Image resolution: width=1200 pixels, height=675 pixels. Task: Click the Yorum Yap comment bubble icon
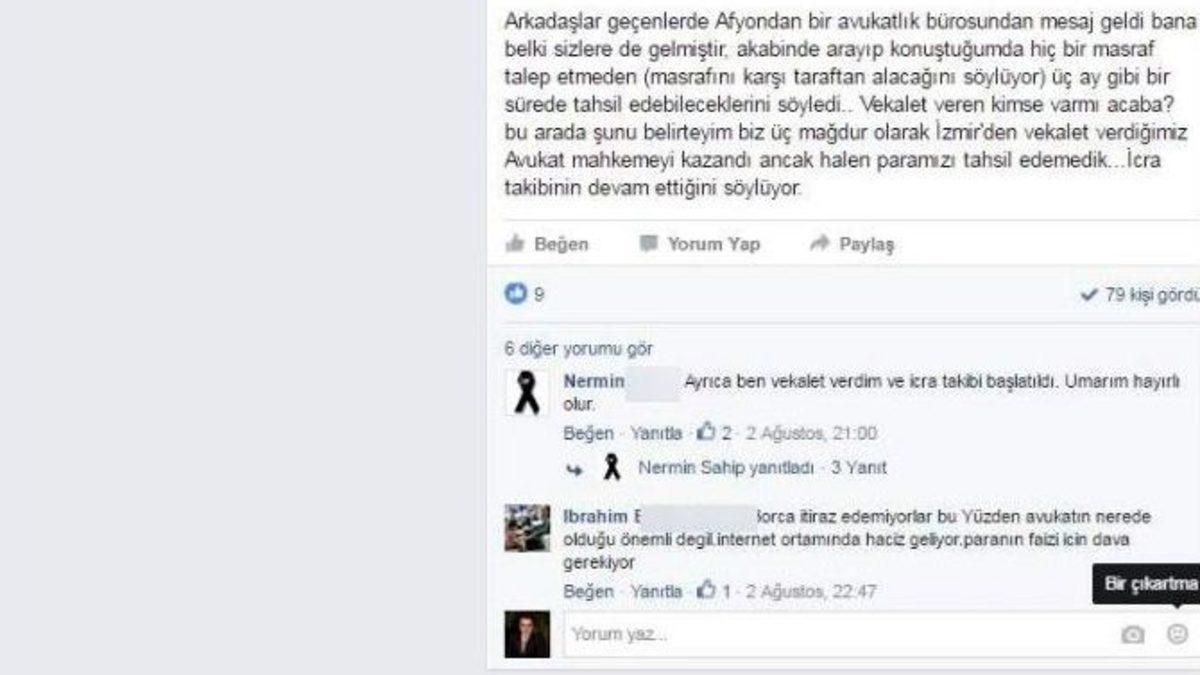[x=649, y=243]
